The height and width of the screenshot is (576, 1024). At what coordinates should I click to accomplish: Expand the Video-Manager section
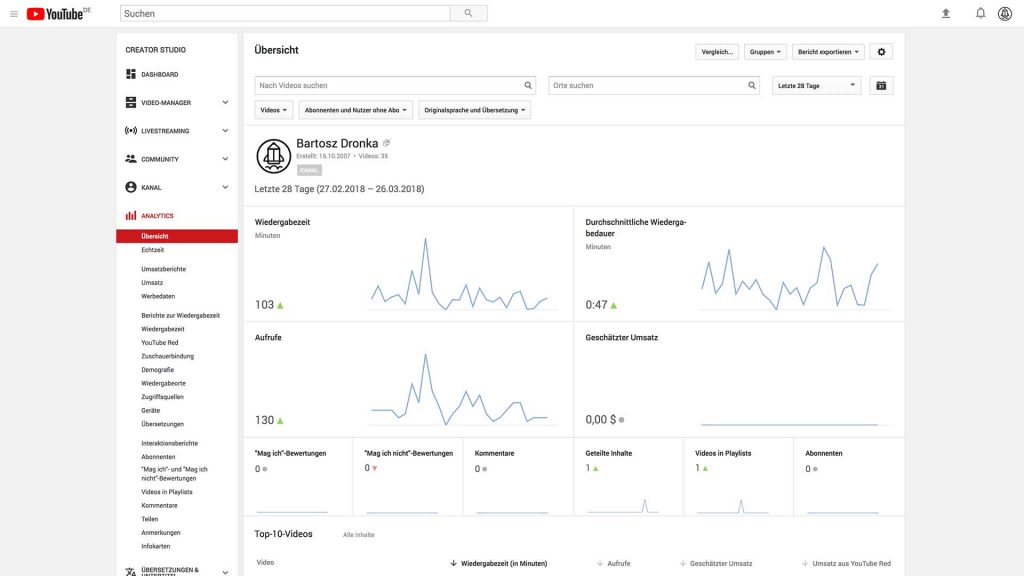(224, 103)
